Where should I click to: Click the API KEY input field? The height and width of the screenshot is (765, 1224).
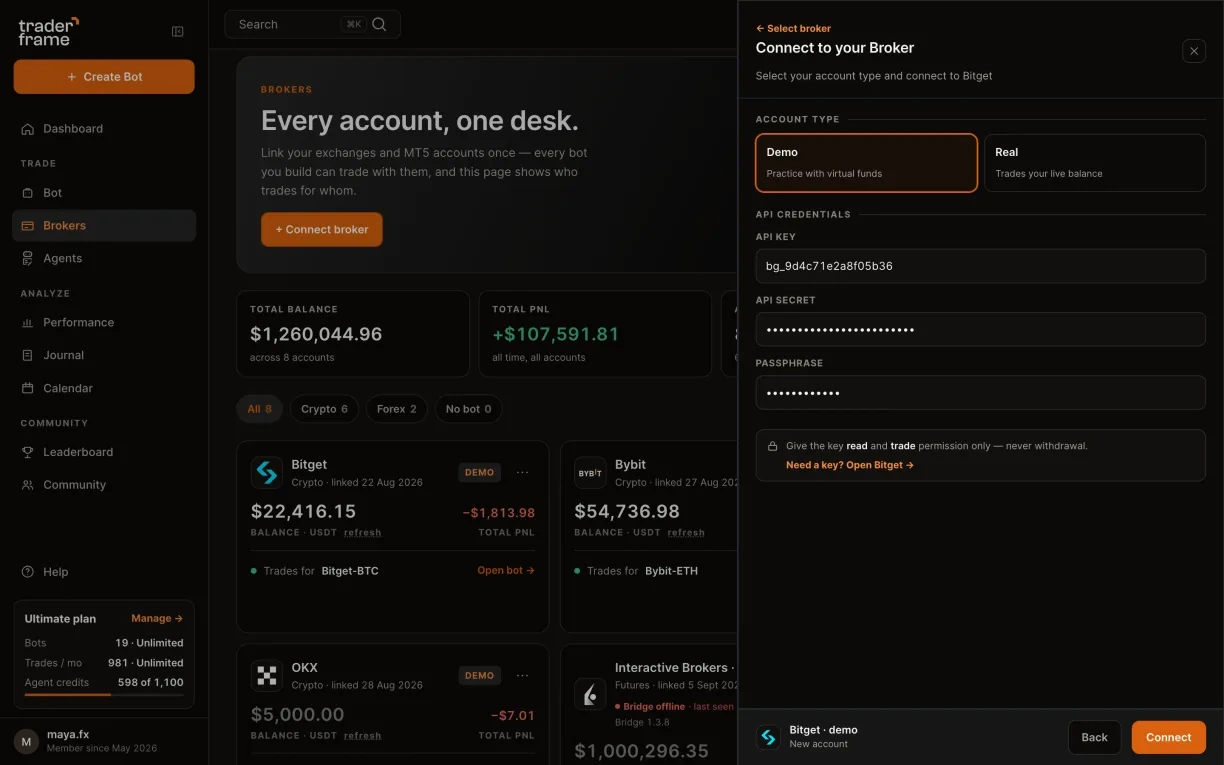pos(981,266)
